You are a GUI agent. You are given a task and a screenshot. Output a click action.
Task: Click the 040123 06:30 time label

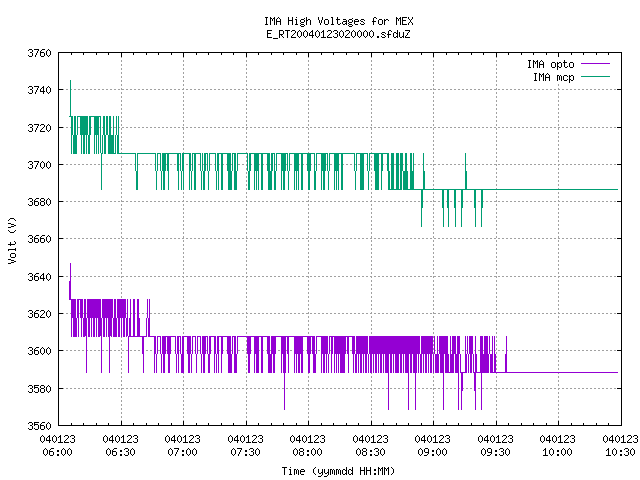click(120, 446)
